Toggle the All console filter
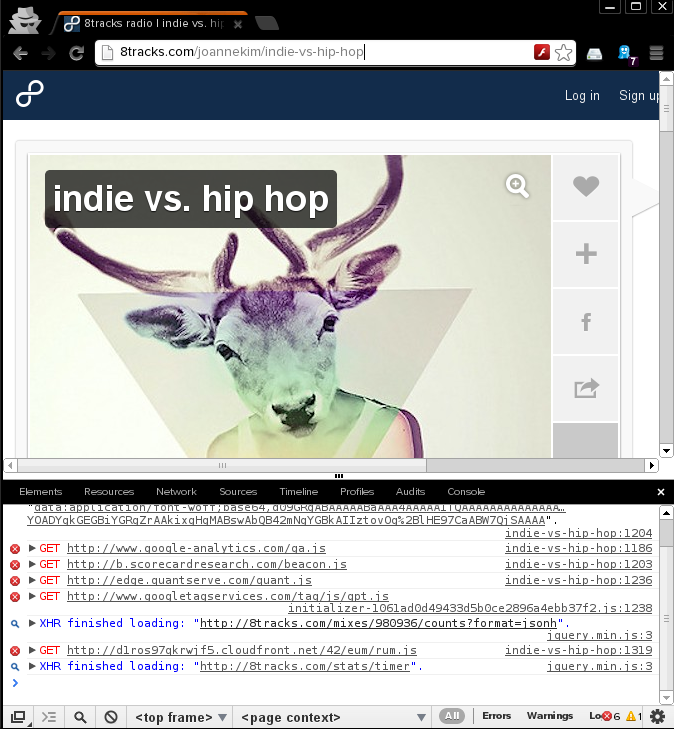674x729 pixels. coord(453,716)
